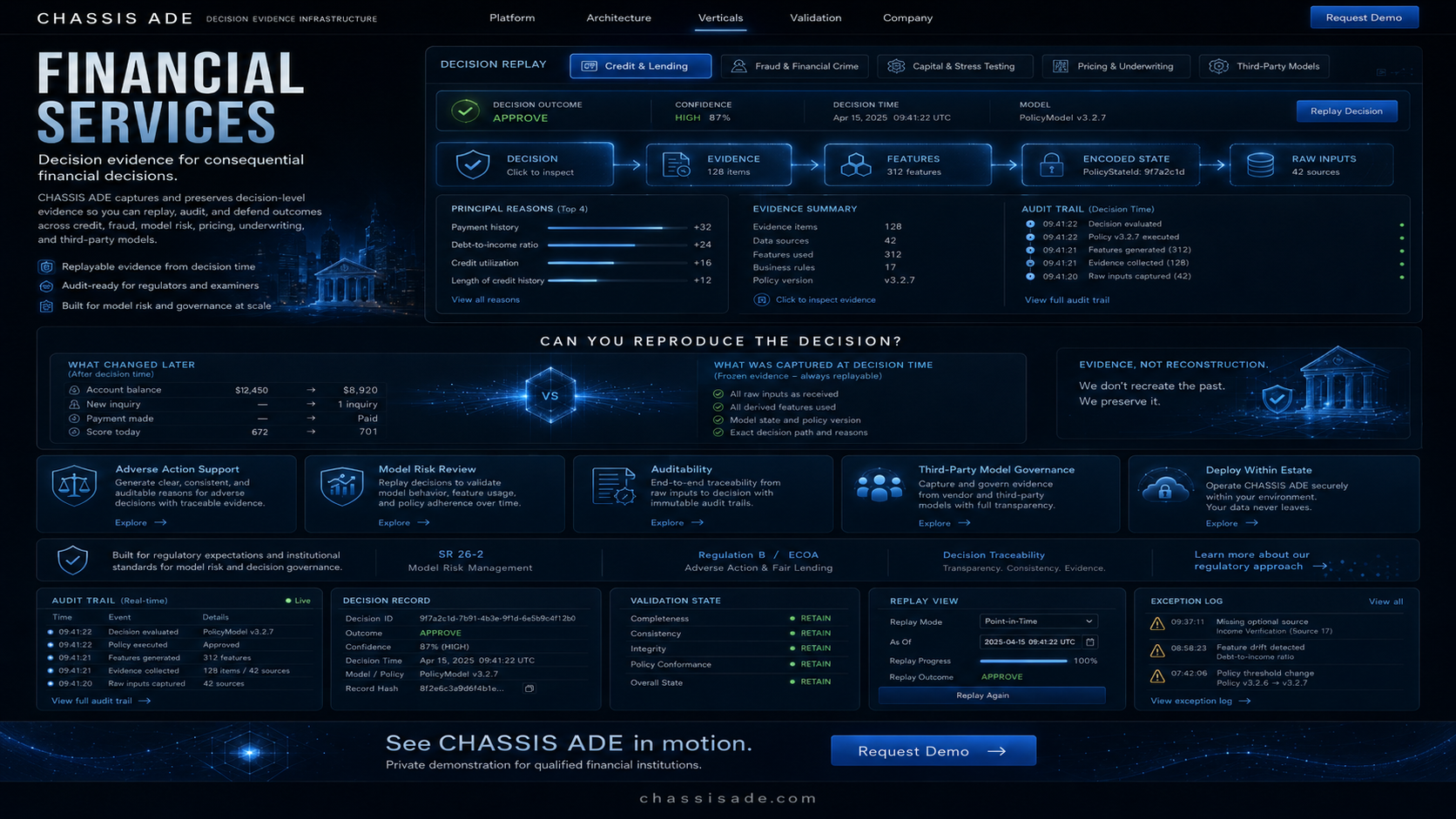Toggle Exact decision path and reasons check
This screenshot has height=819, width=1456.
pos(718,433)
